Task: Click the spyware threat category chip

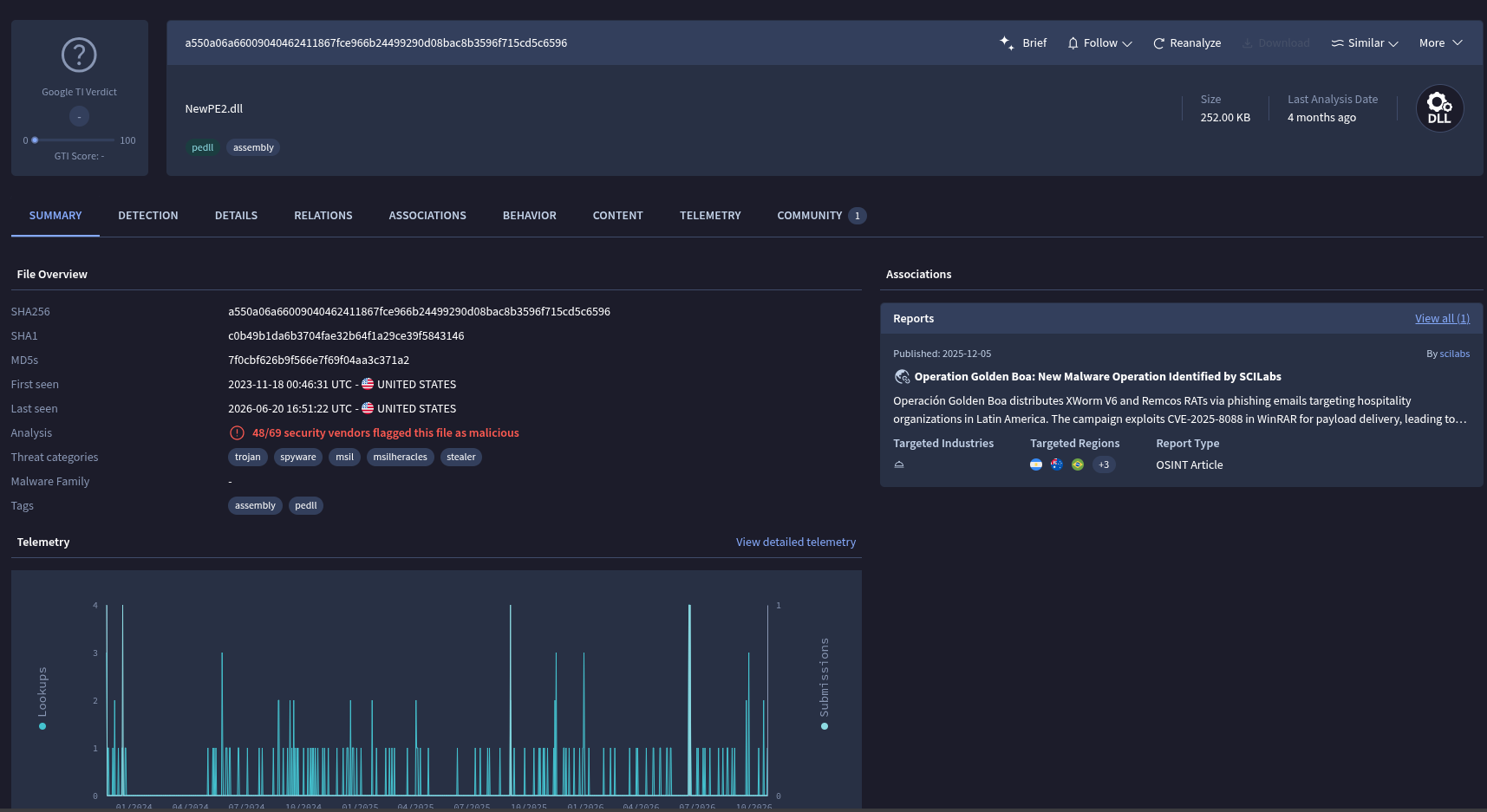Action: (x=297, y=458)
